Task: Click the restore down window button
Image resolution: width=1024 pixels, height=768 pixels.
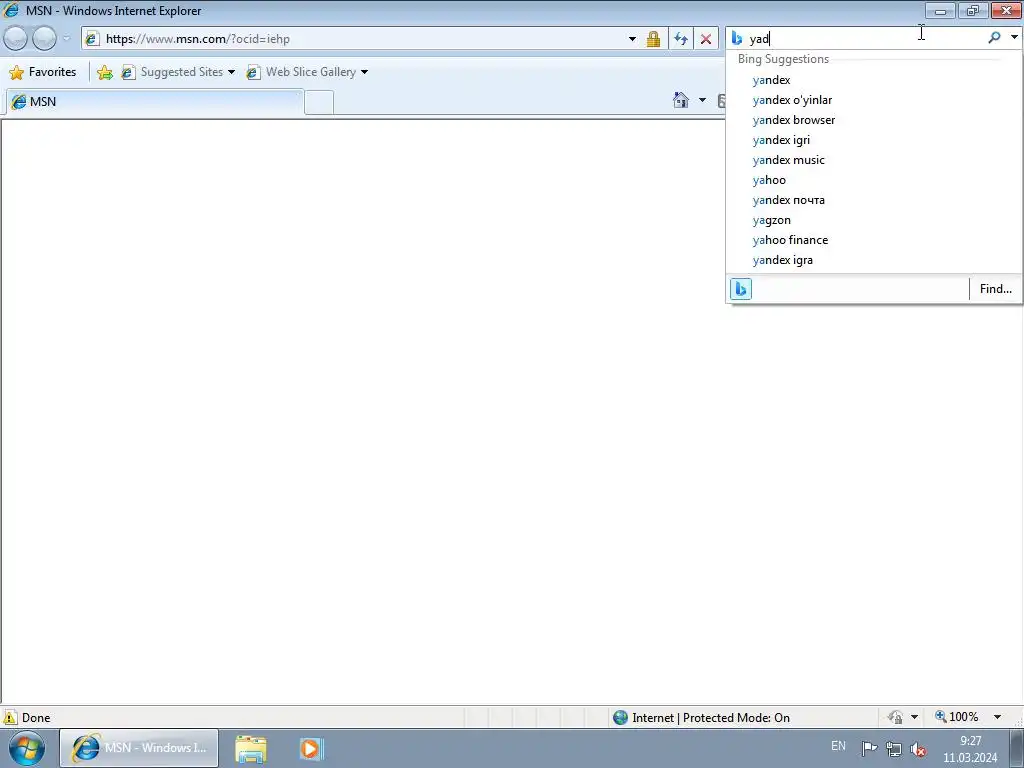Action: point(973,10)
